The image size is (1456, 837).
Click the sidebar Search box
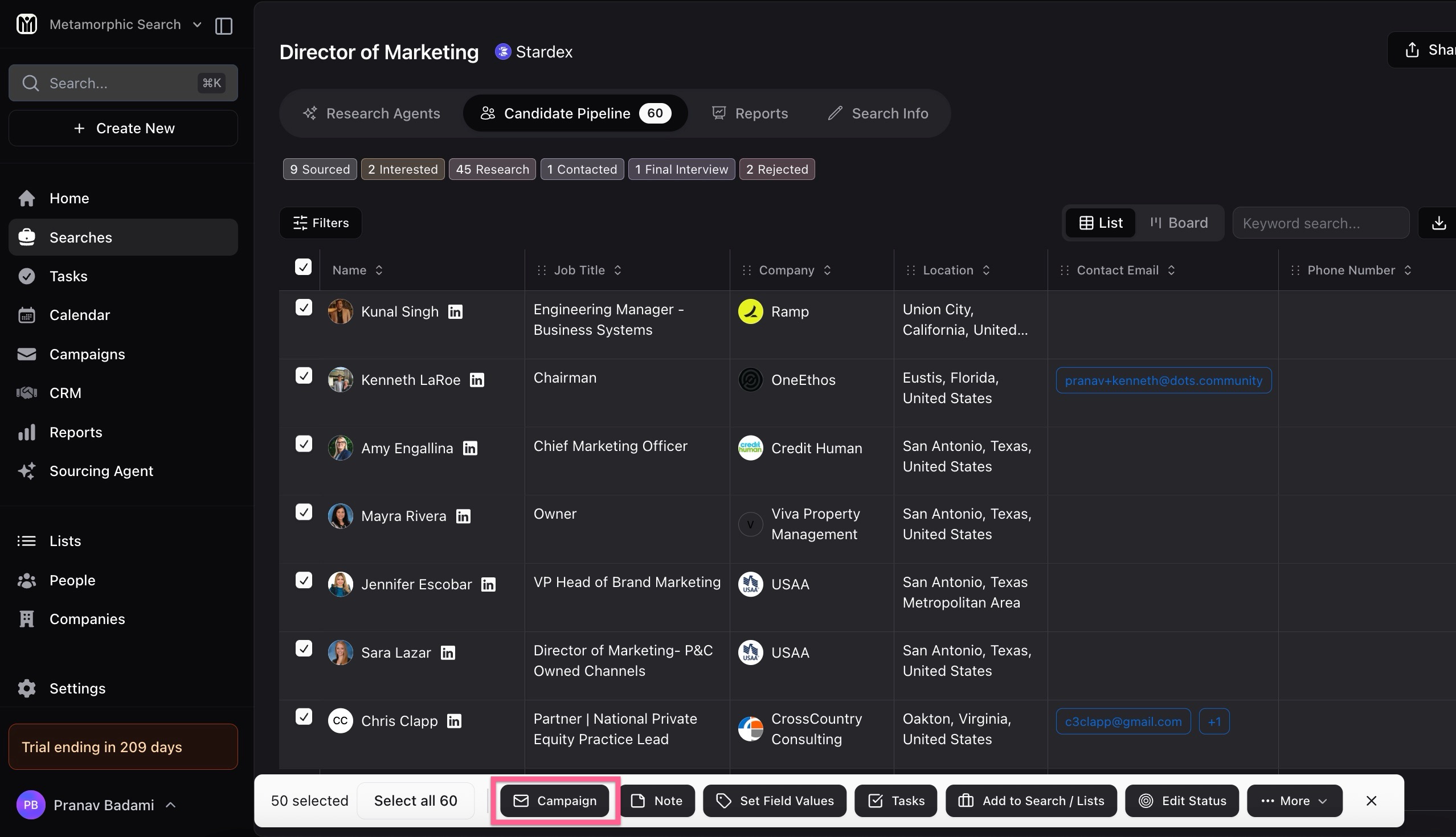coord(123,83)
